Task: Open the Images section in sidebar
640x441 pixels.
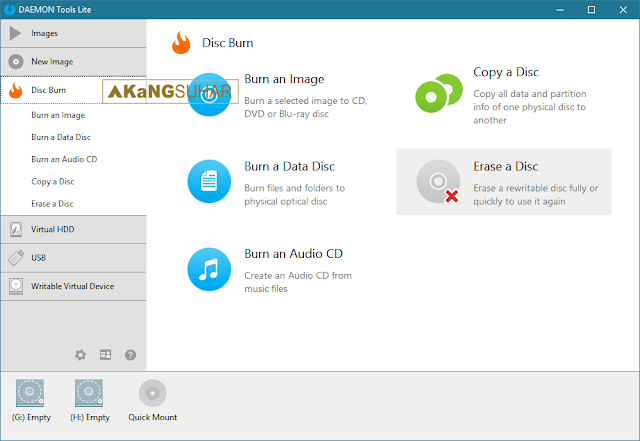Action: click(73, 33)
